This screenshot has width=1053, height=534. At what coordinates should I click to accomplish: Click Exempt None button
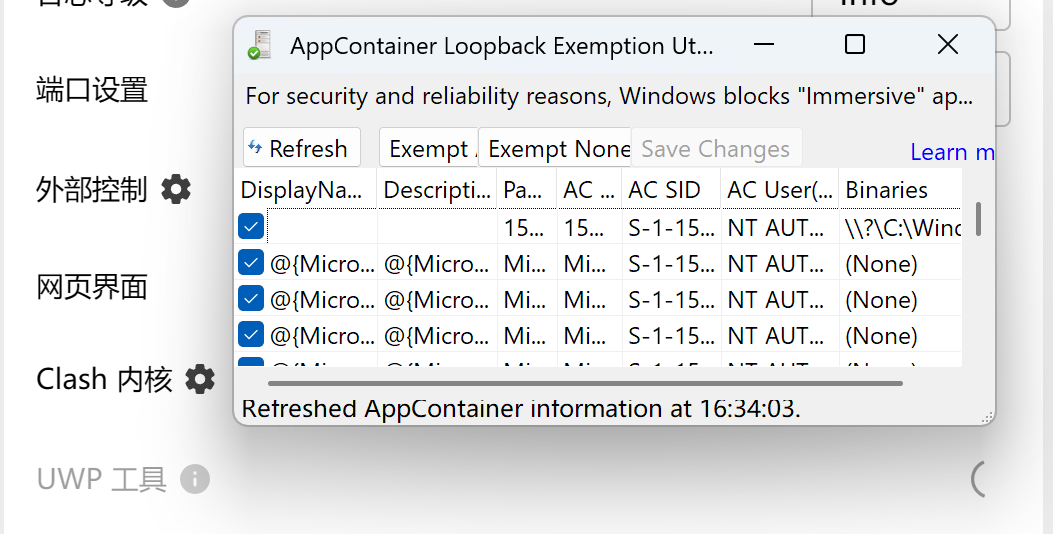(556, 148)
